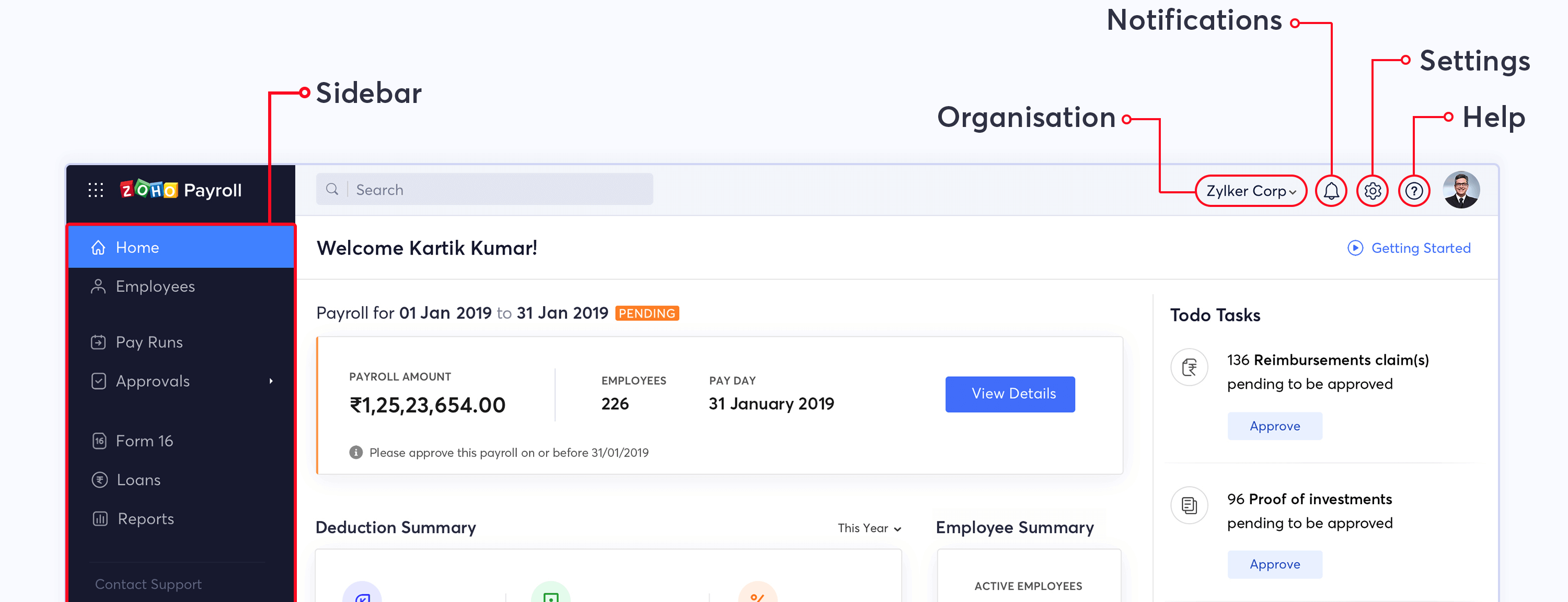The width and height of the screenshot is (1568, 602).
Task: Open the Loans section
Action: [138, 480]
